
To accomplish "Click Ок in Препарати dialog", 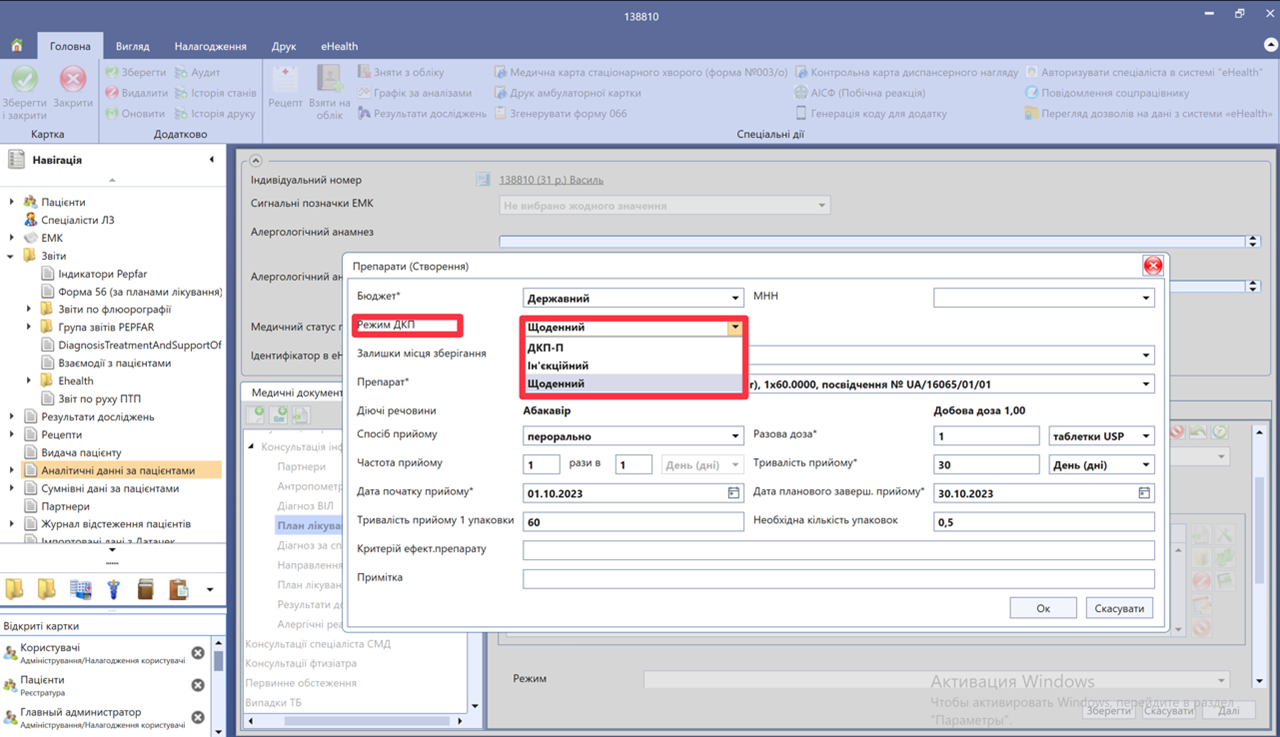I will (1043, 608).
